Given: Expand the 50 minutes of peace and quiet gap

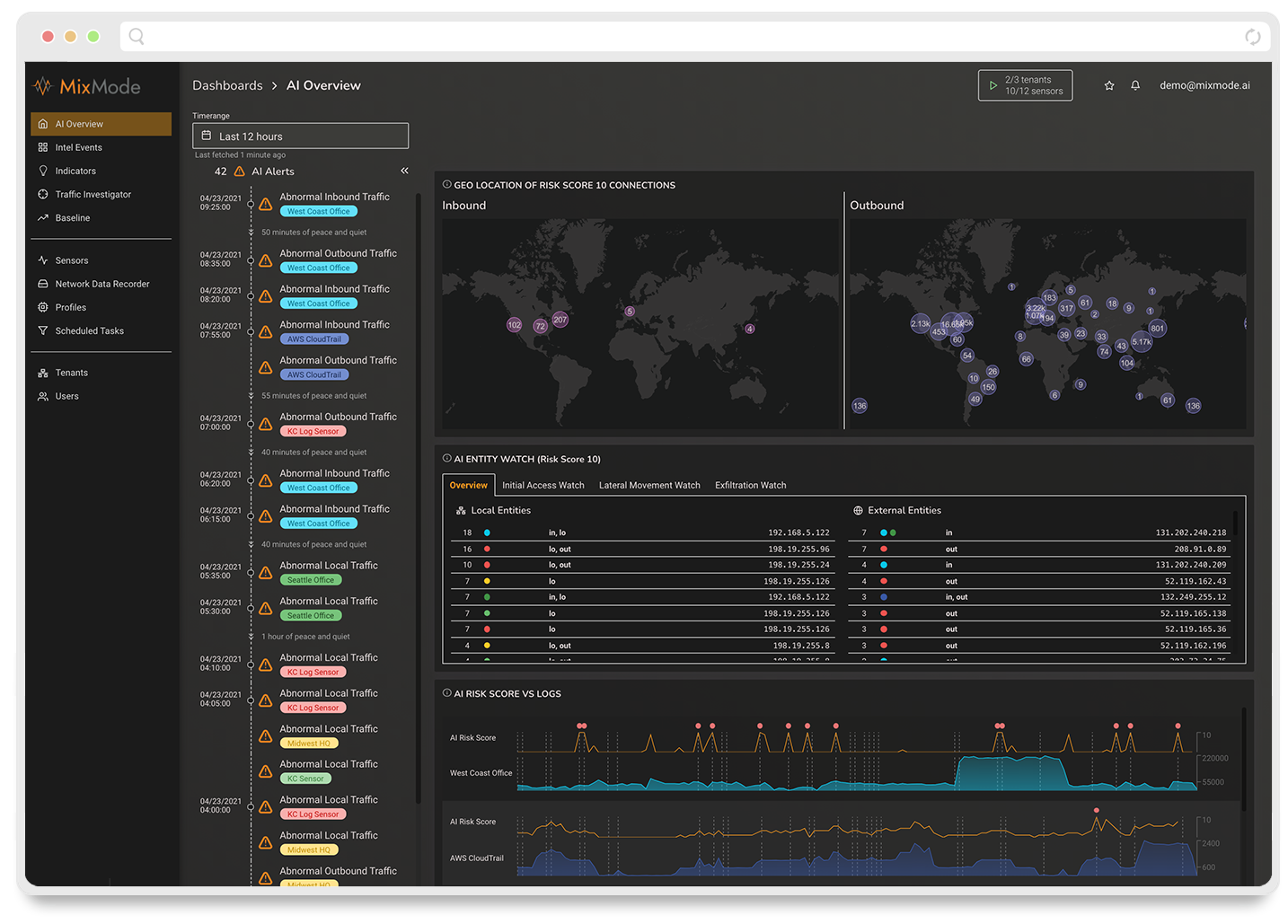Looking at the screenshot, I should (313, 232).
